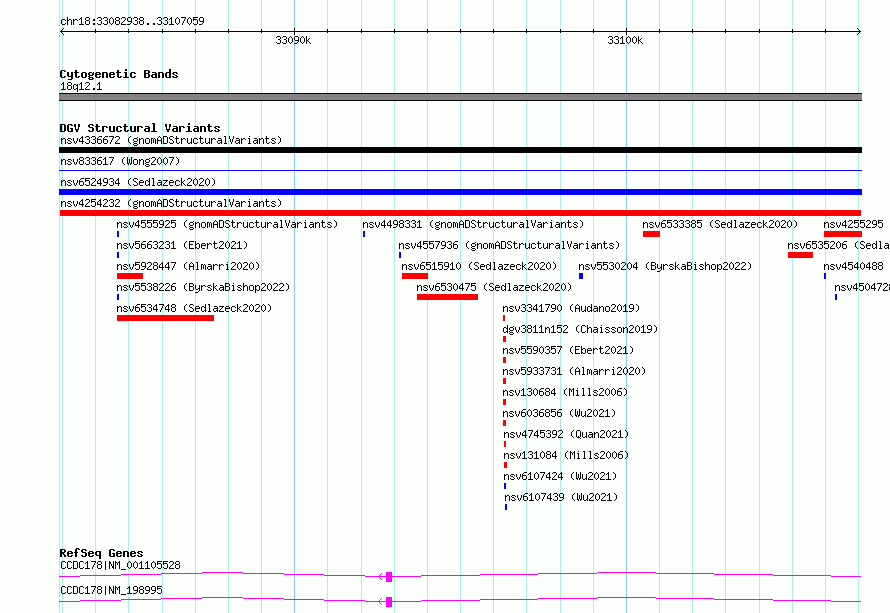Select the red bar under nsv6530475
This screenshot has height=613, width=890.
pyautogui.click(x=447, y=297)
